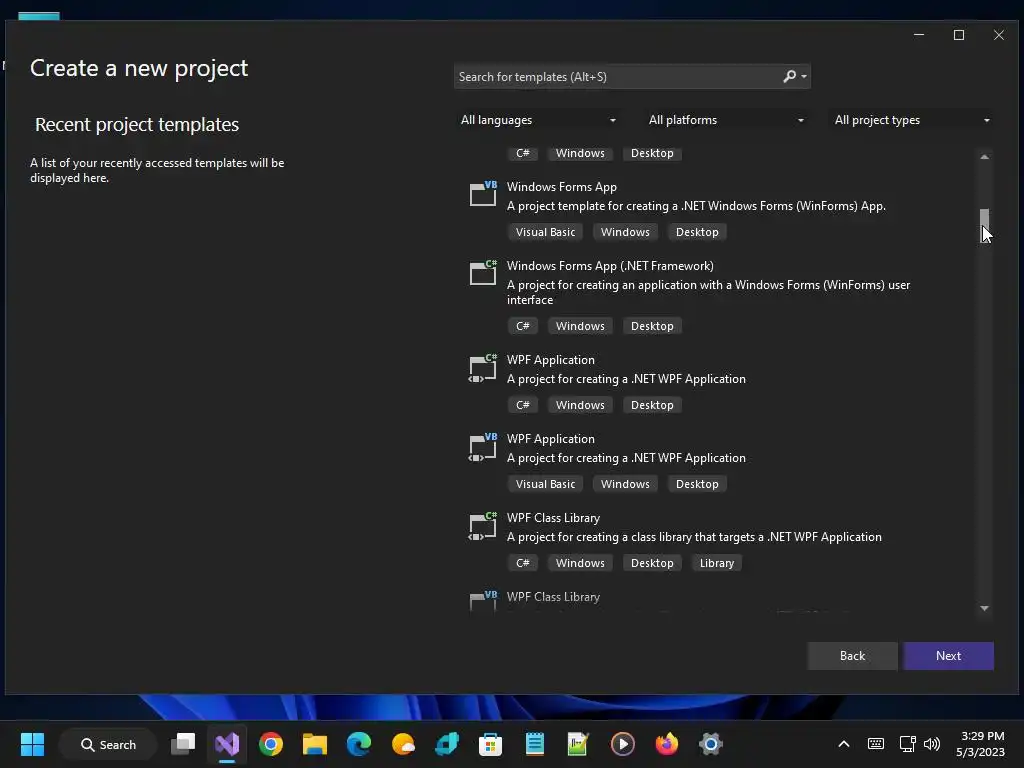This screenshot has height=768, width=1024.
Task: Click the Visual Studio taskbar icon
Action: pyautogui.click(x=227, y=744)
